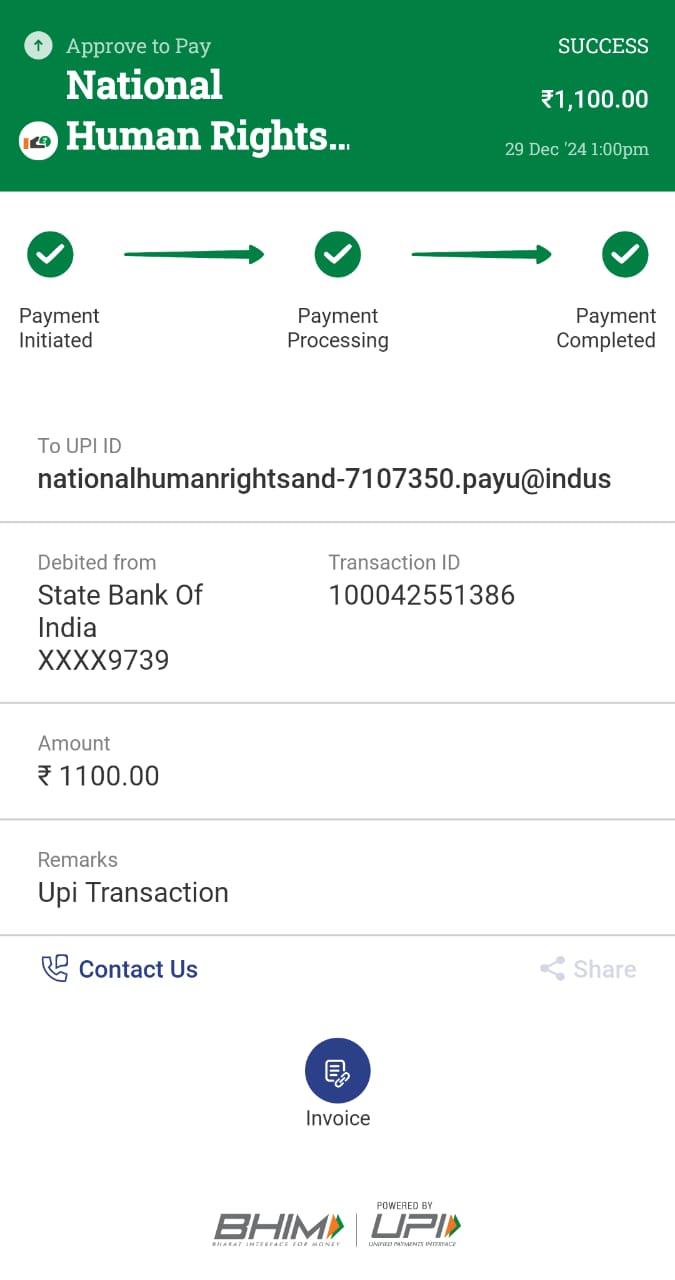The height and width of the screenshot is (1280, 675).
Task: Select the To UPI ID address
Action: tap(324, 479)
